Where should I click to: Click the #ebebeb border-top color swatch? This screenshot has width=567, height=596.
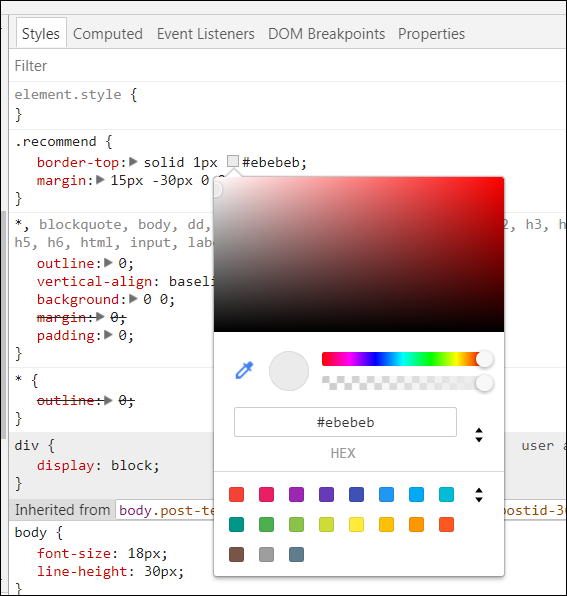pos(233,161)
